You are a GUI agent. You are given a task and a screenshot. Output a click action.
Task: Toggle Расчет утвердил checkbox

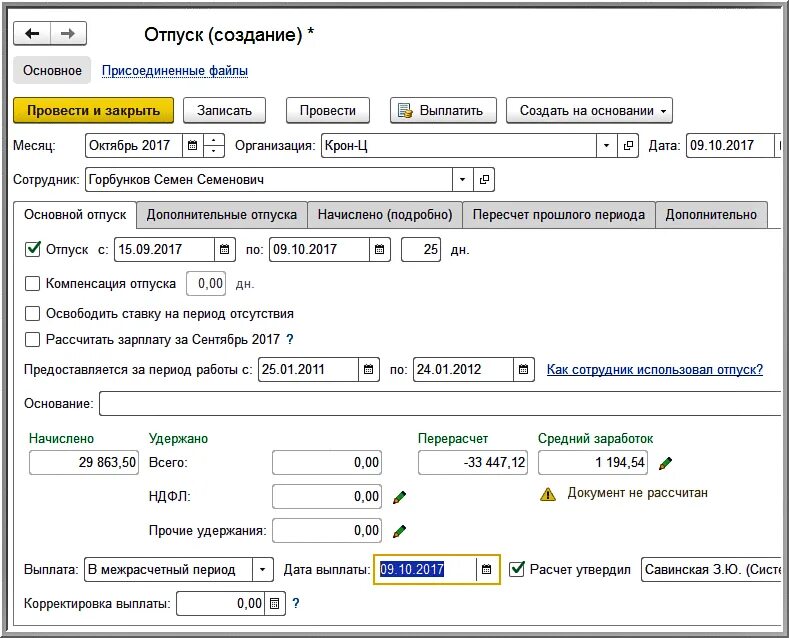[517, 570]
